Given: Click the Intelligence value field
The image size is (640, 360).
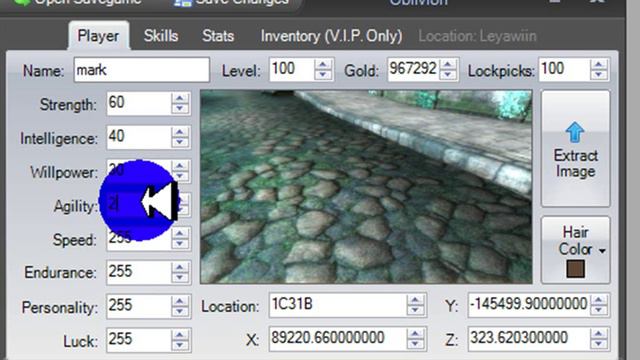Looking at the screenshot, I should point(138,137).
